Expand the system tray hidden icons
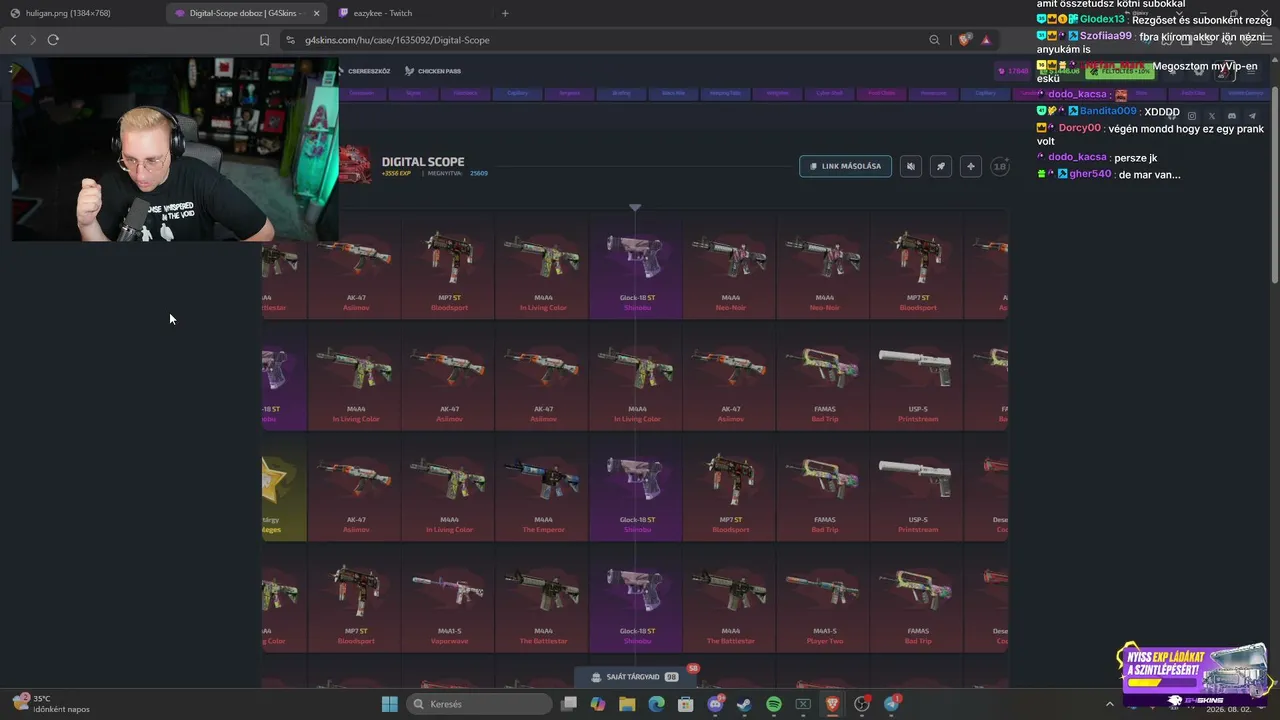The width and height of the screenshot is (1280, 720). coord(1109,704)
